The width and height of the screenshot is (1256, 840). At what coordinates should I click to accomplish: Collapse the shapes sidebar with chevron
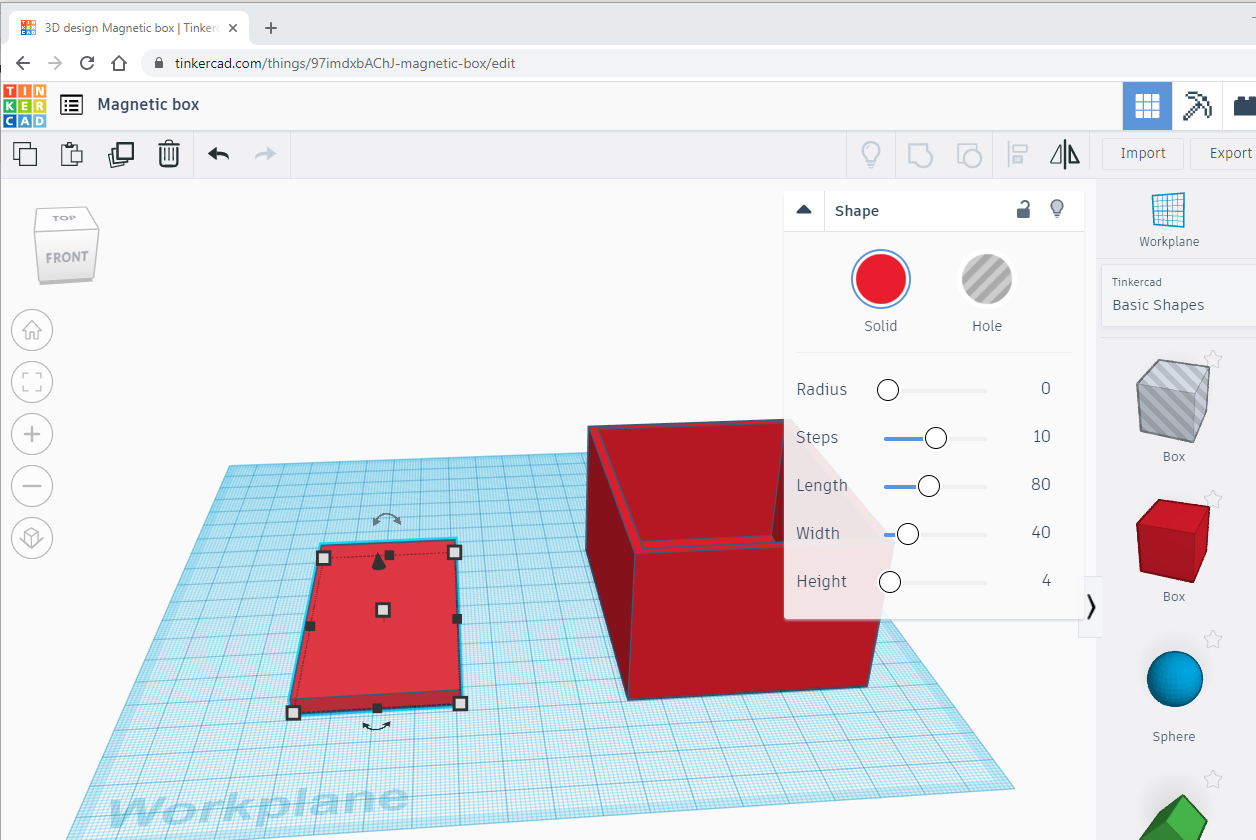(1090, 606)
